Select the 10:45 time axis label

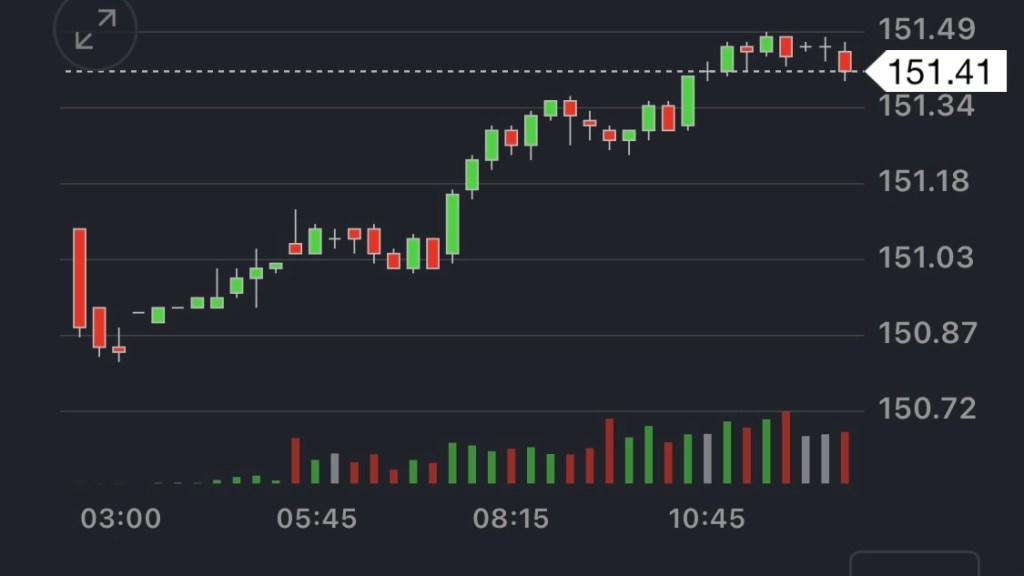click(707, 519)
